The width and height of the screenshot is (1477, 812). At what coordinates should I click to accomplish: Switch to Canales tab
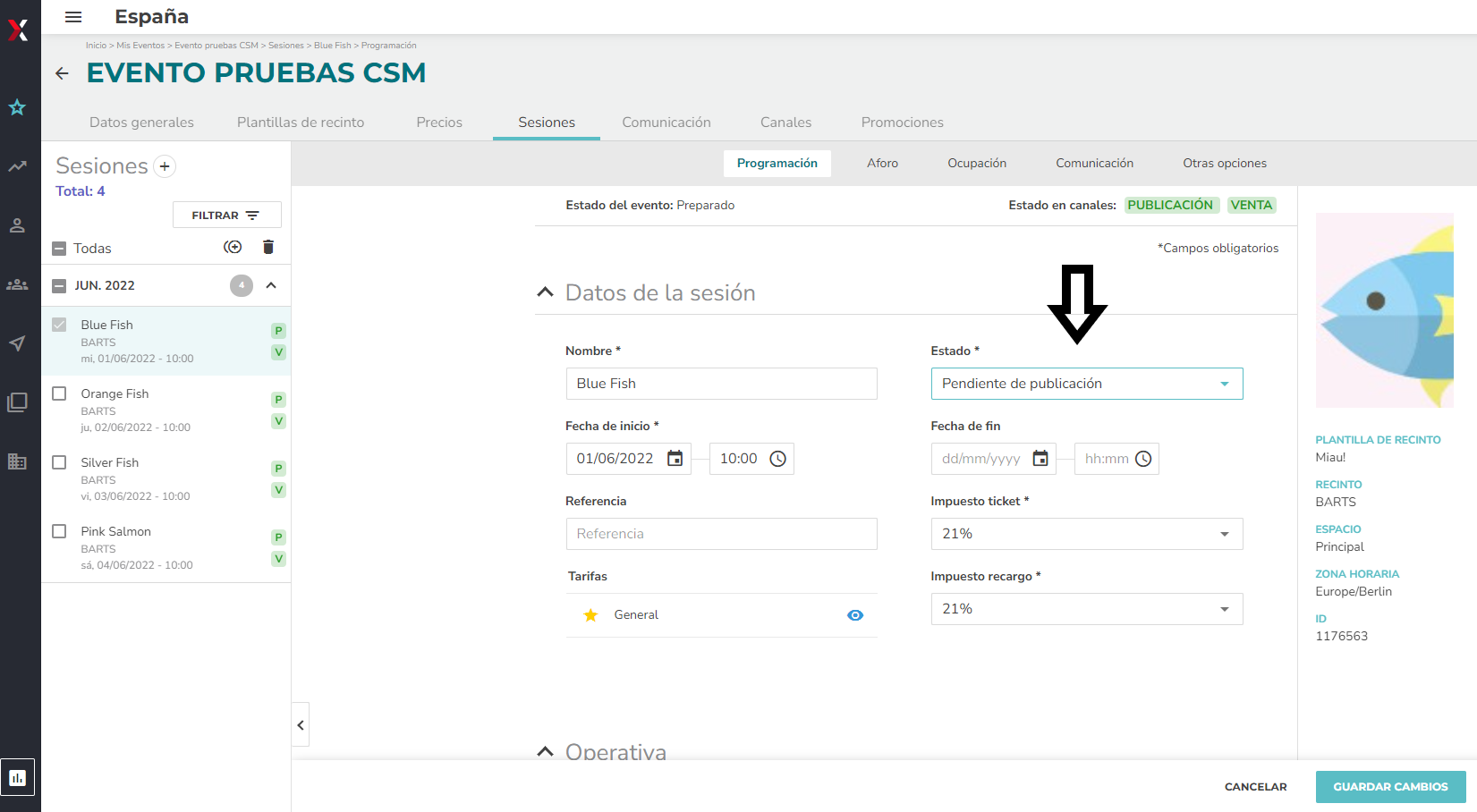786,123
